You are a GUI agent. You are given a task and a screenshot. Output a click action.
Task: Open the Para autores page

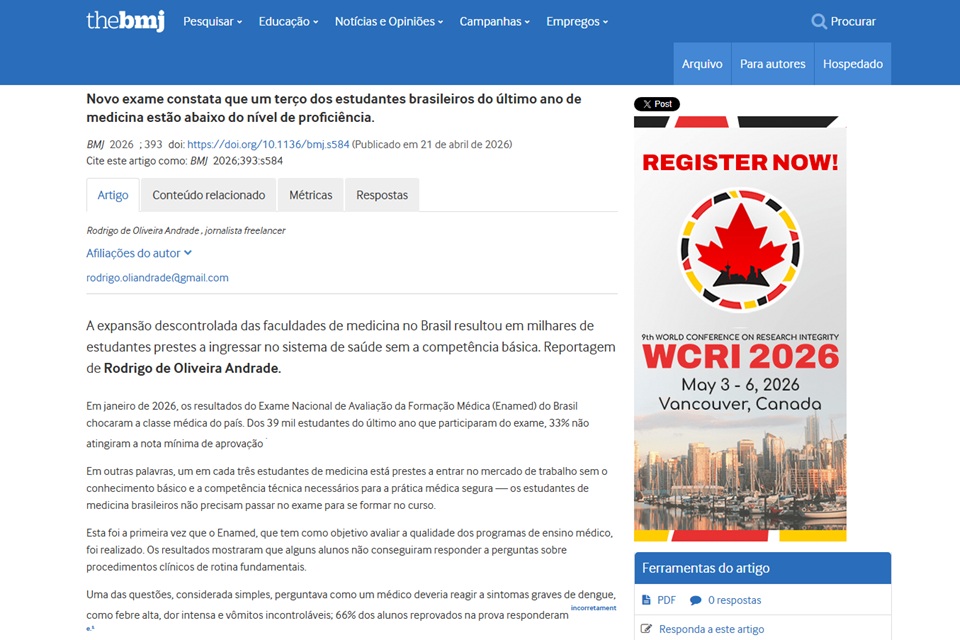[x=772, y=64]
